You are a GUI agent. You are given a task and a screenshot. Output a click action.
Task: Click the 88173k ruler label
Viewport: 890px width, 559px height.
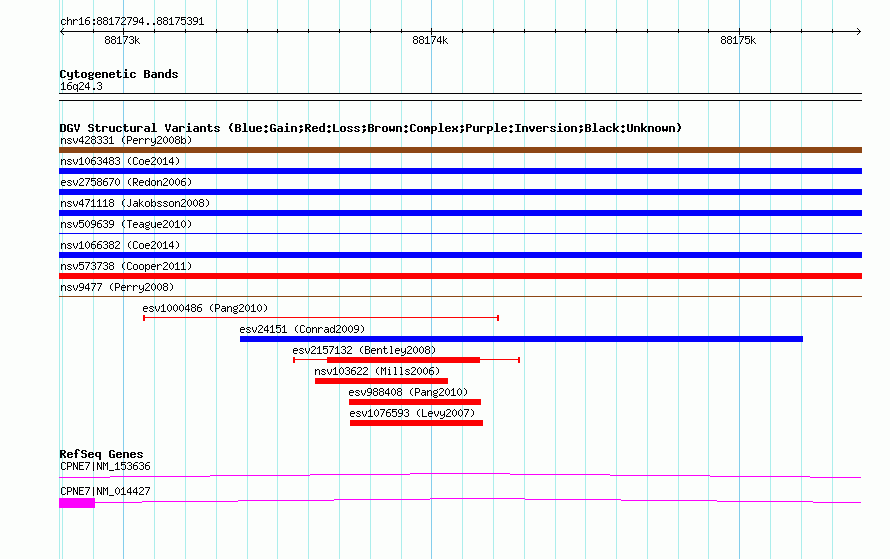[122, 40]
